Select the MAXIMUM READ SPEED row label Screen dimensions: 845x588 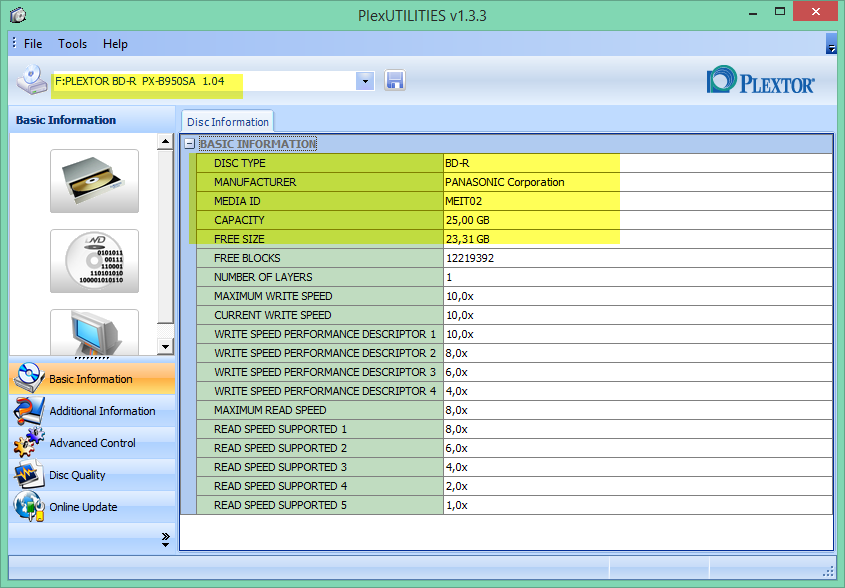270,410
